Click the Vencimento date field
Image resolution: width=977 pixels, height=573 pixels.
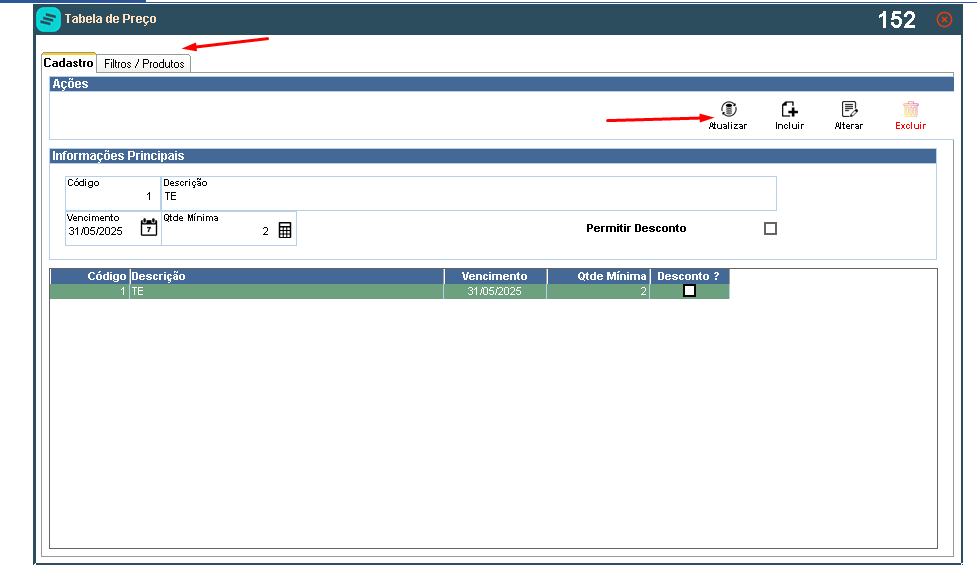coord(103,229)
